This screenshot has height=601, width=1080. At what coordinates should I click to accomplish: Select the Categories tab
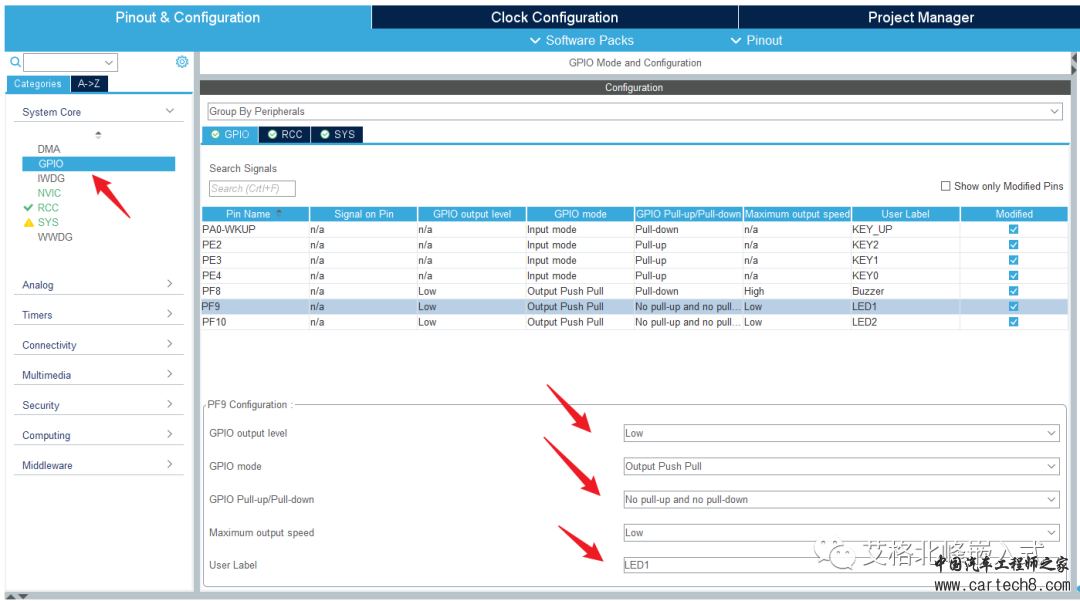click(38, 83)
